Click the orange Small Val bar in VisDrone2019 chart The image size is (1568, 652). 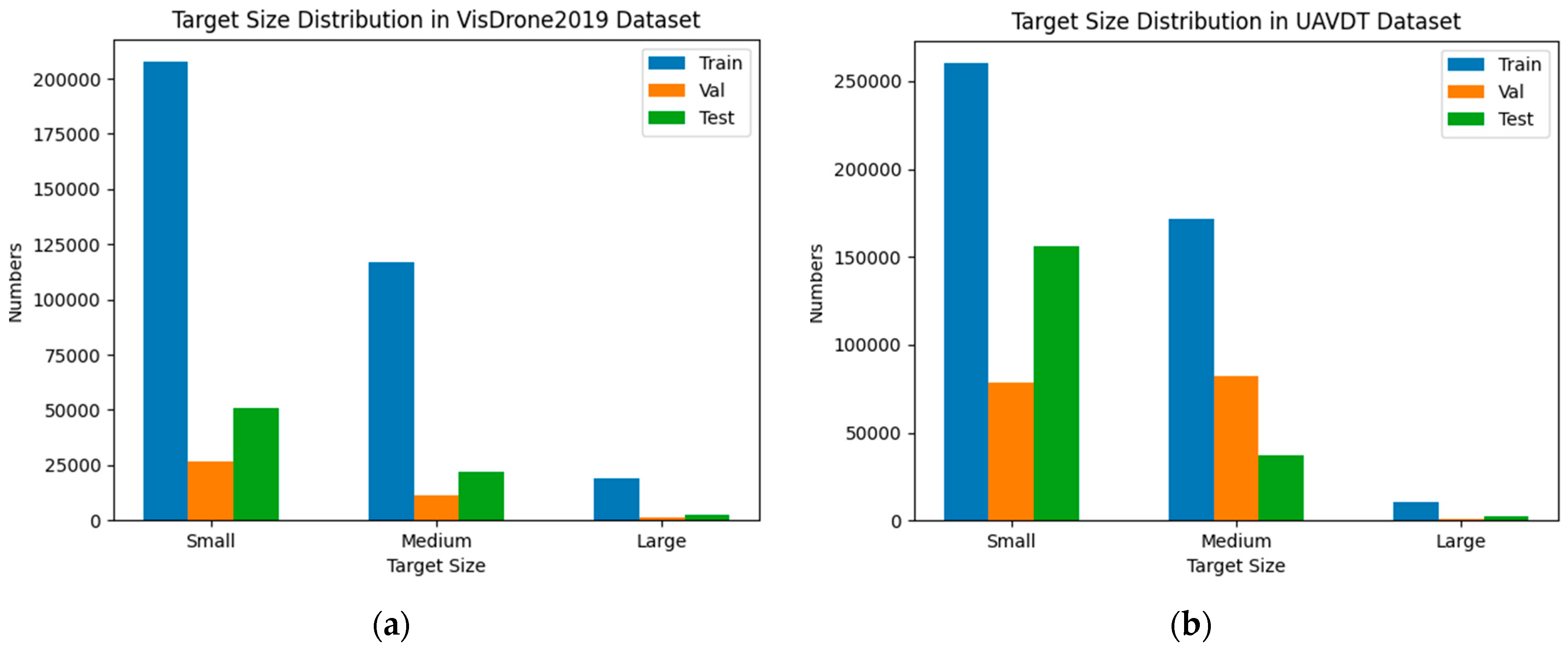[x=211, y=491]
